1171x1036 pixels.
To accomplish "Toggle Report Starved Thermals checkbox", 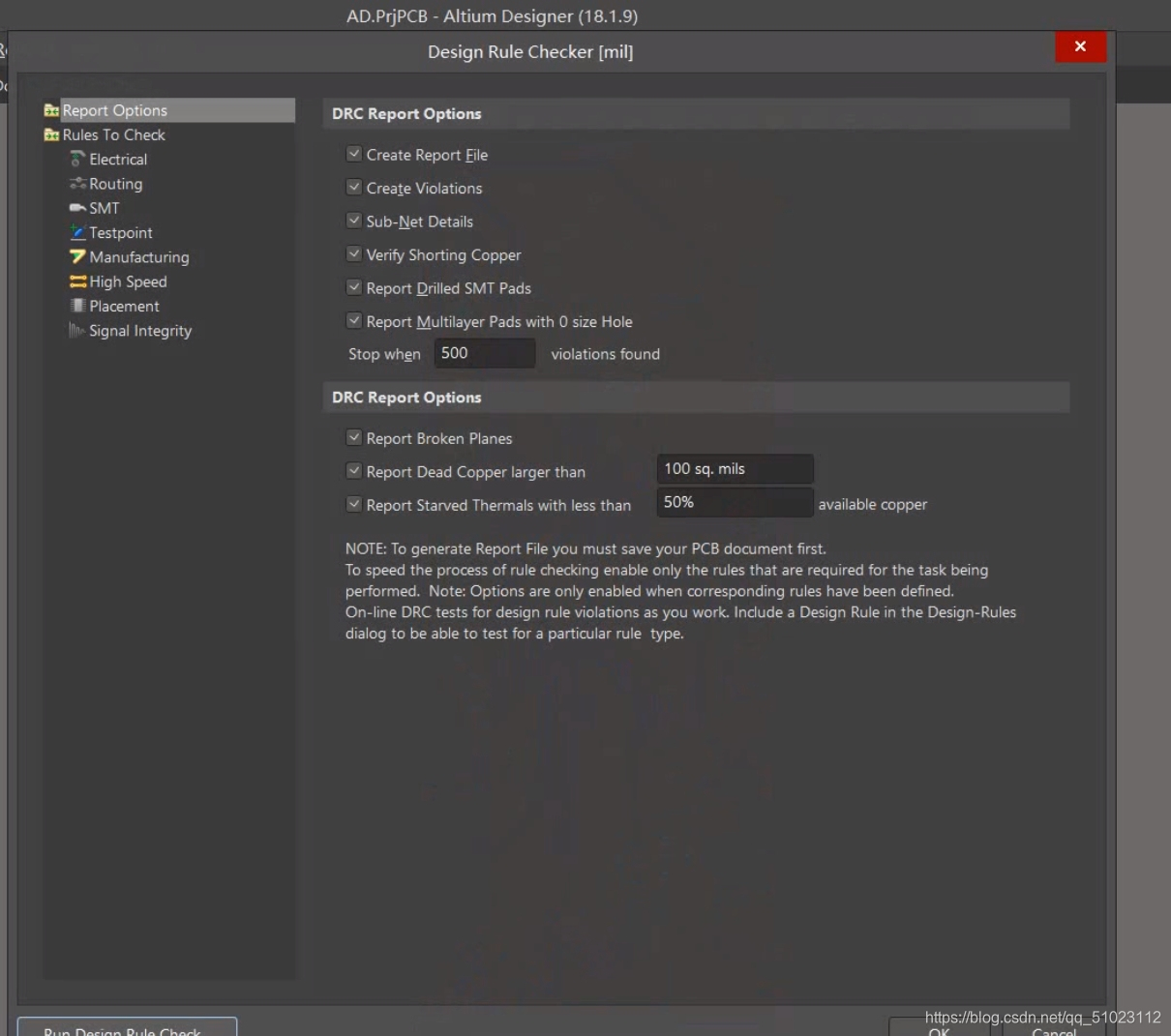I will click(x=354, y=504).
